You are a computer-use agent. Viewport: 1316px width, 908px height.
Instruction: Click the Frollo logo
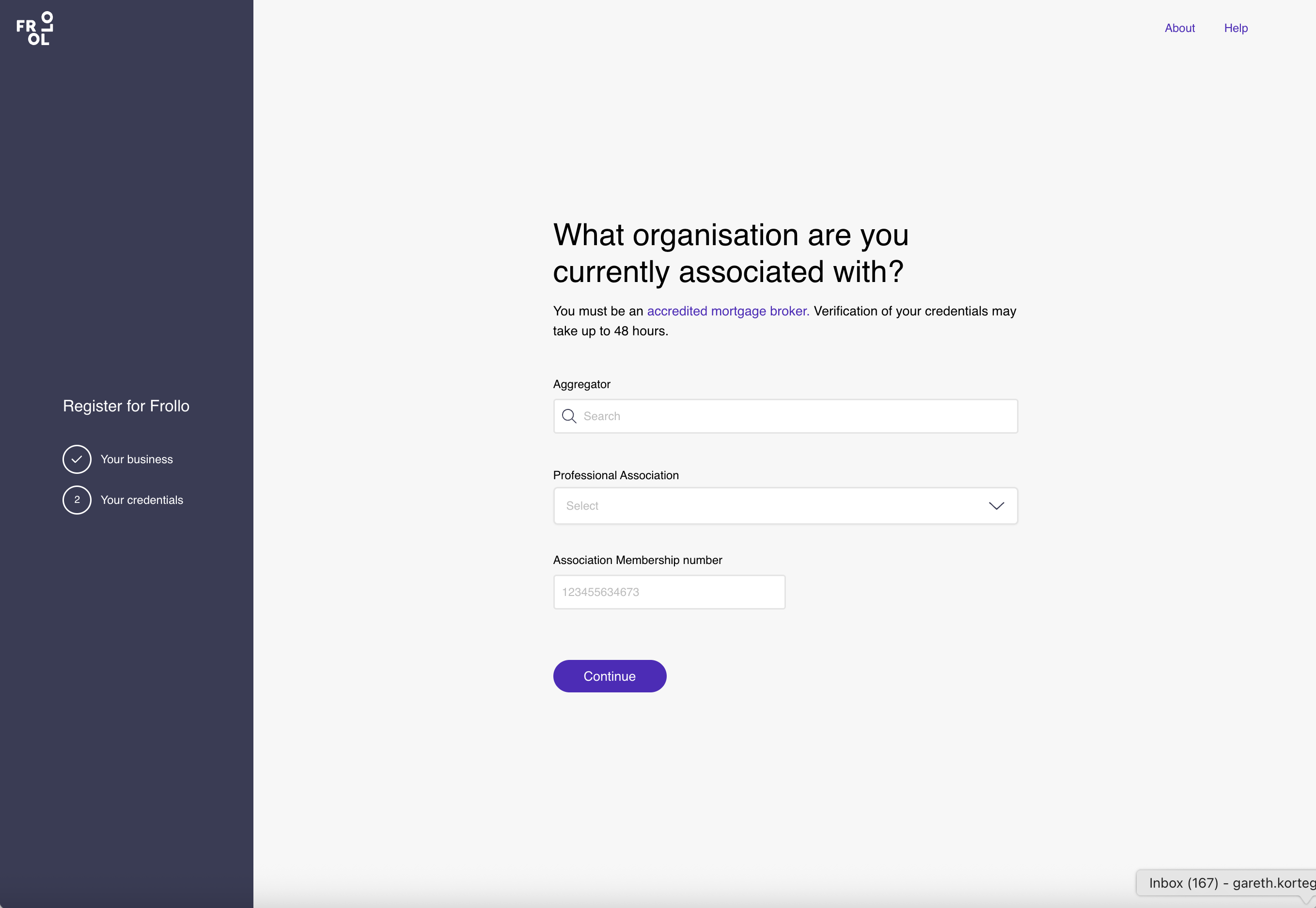(35, 29)
